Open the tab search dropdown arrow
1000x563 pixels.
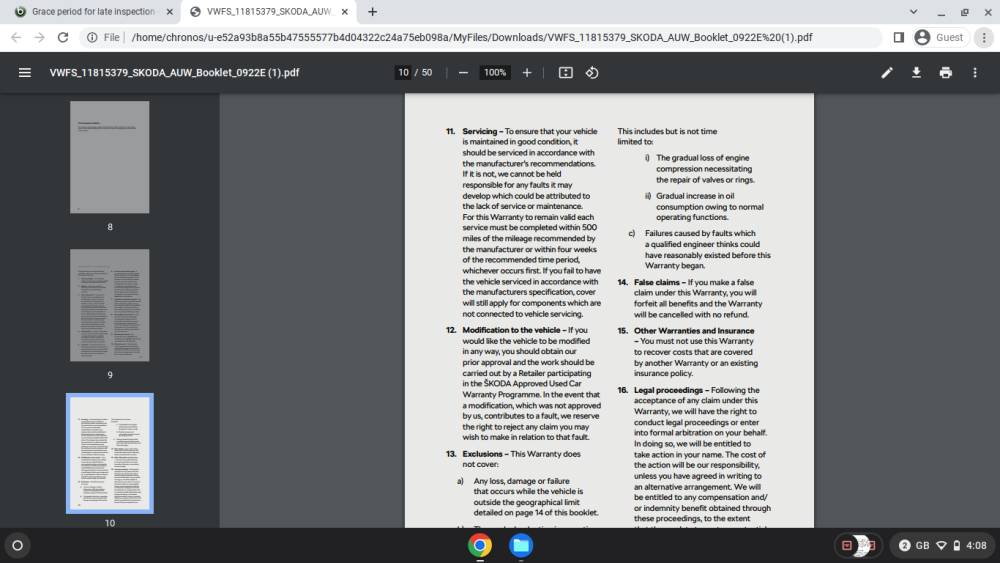click(x=913, y=11)
